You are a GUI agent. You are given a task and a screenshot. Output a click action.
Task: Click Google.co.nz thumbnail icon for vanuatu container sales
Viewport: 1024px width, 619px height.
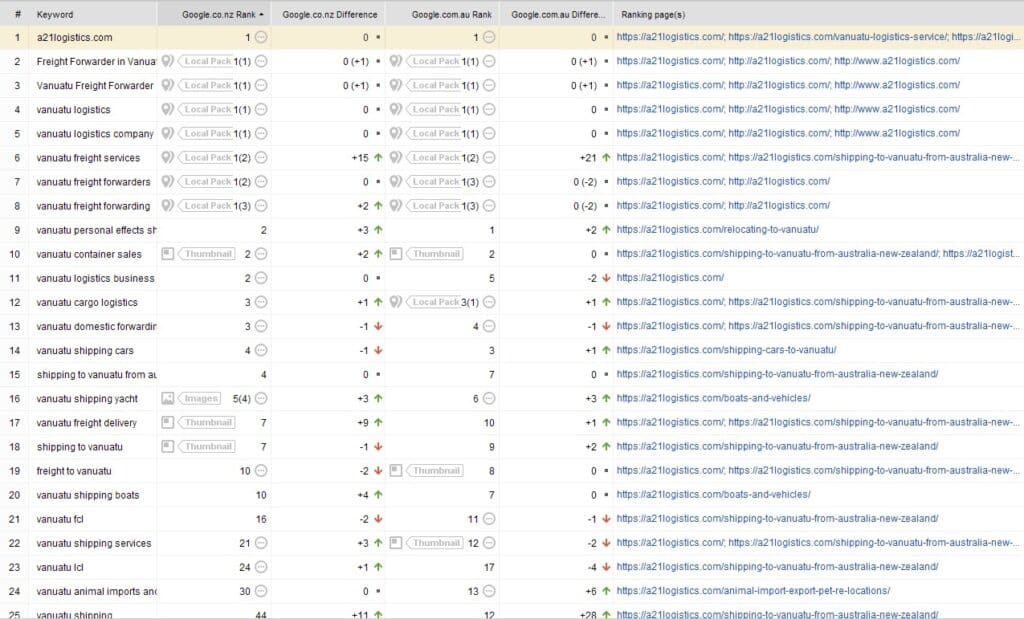coord(168,253)
